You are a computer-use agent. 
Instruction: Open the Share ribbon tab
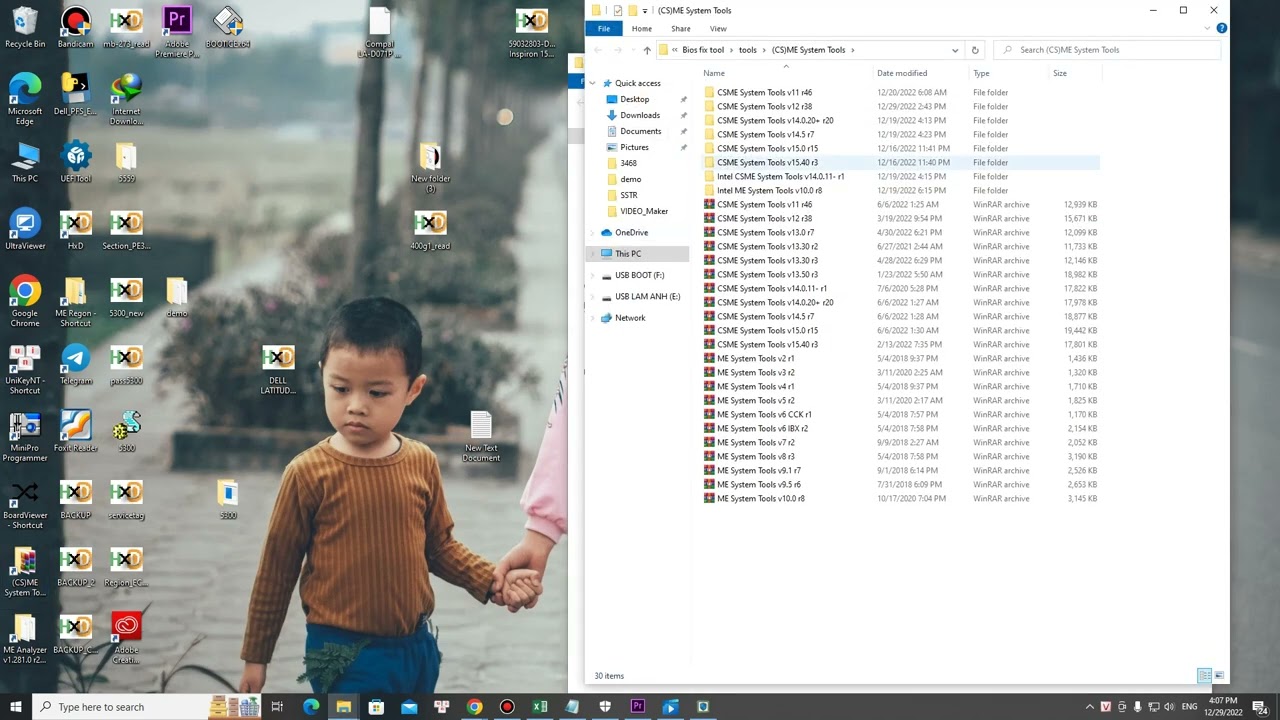click(x=681, y=29)
